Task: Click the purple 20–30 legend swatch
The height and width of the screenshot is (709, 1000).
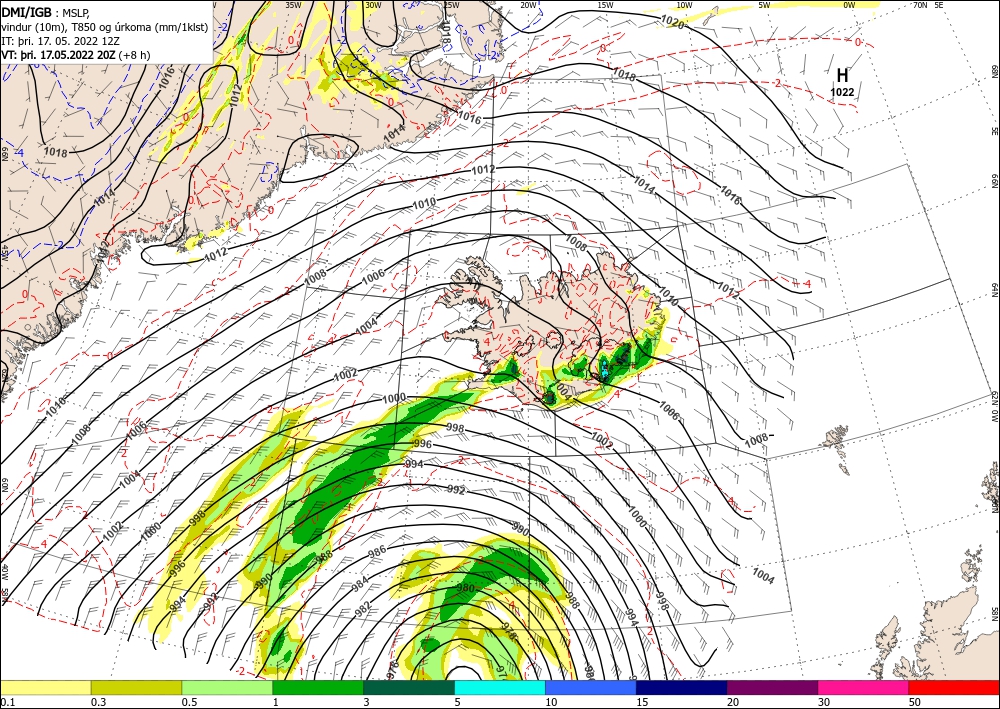Action: point(772,687)
